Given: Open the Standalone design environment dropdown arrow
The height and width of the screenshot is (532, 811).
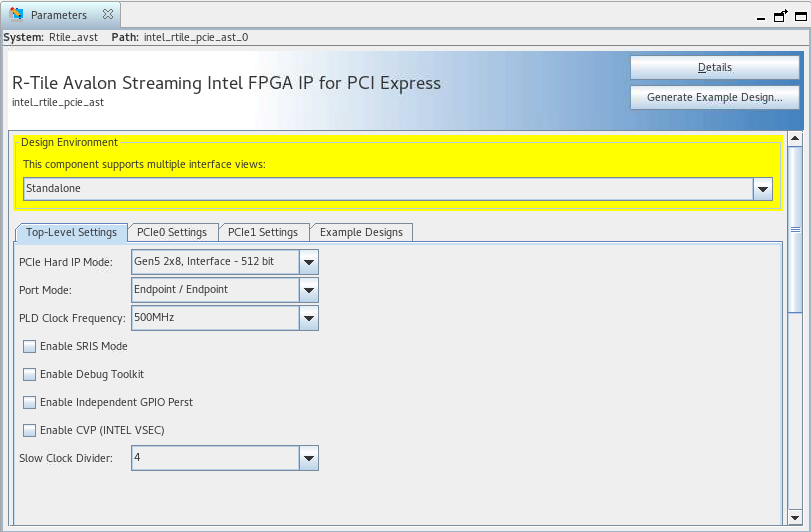Looking at the screenshot, I should [762, 189].
